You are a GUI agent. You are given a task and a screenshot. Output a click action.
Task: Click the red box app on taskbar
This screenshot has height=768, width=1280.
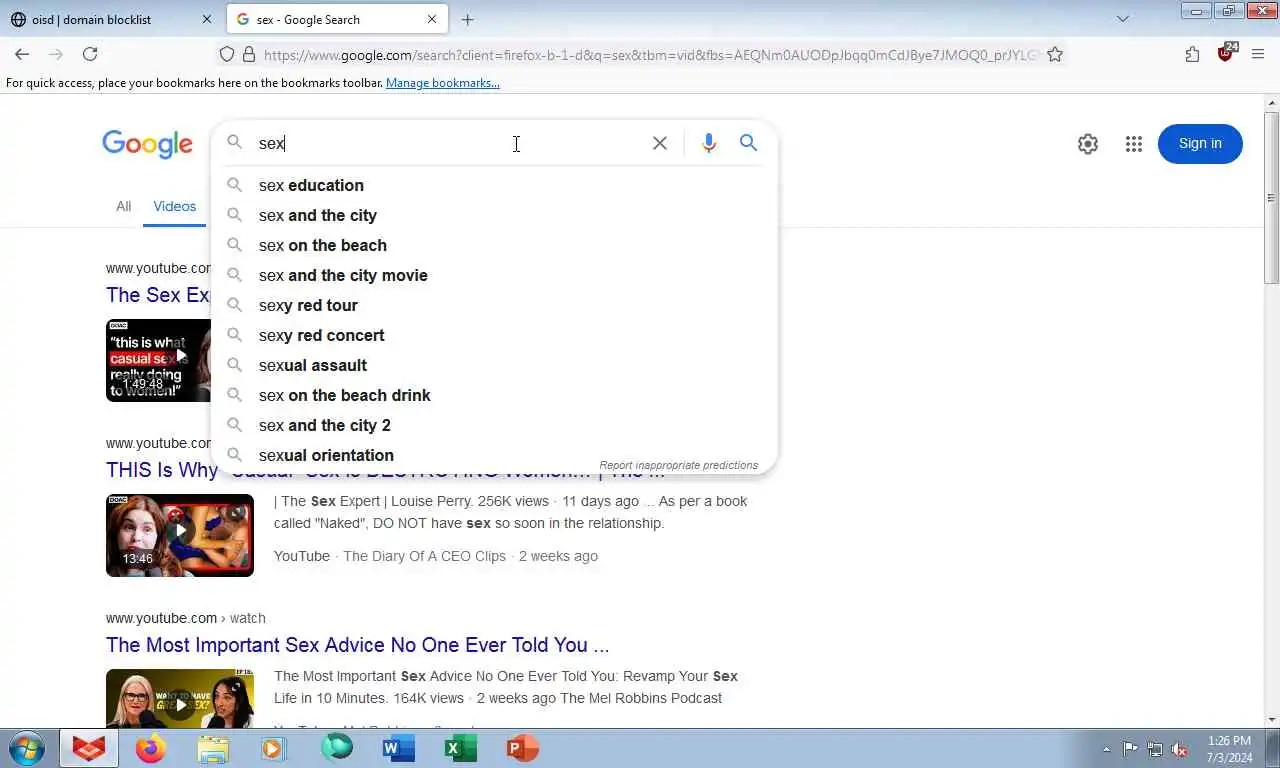click(89, 748)
